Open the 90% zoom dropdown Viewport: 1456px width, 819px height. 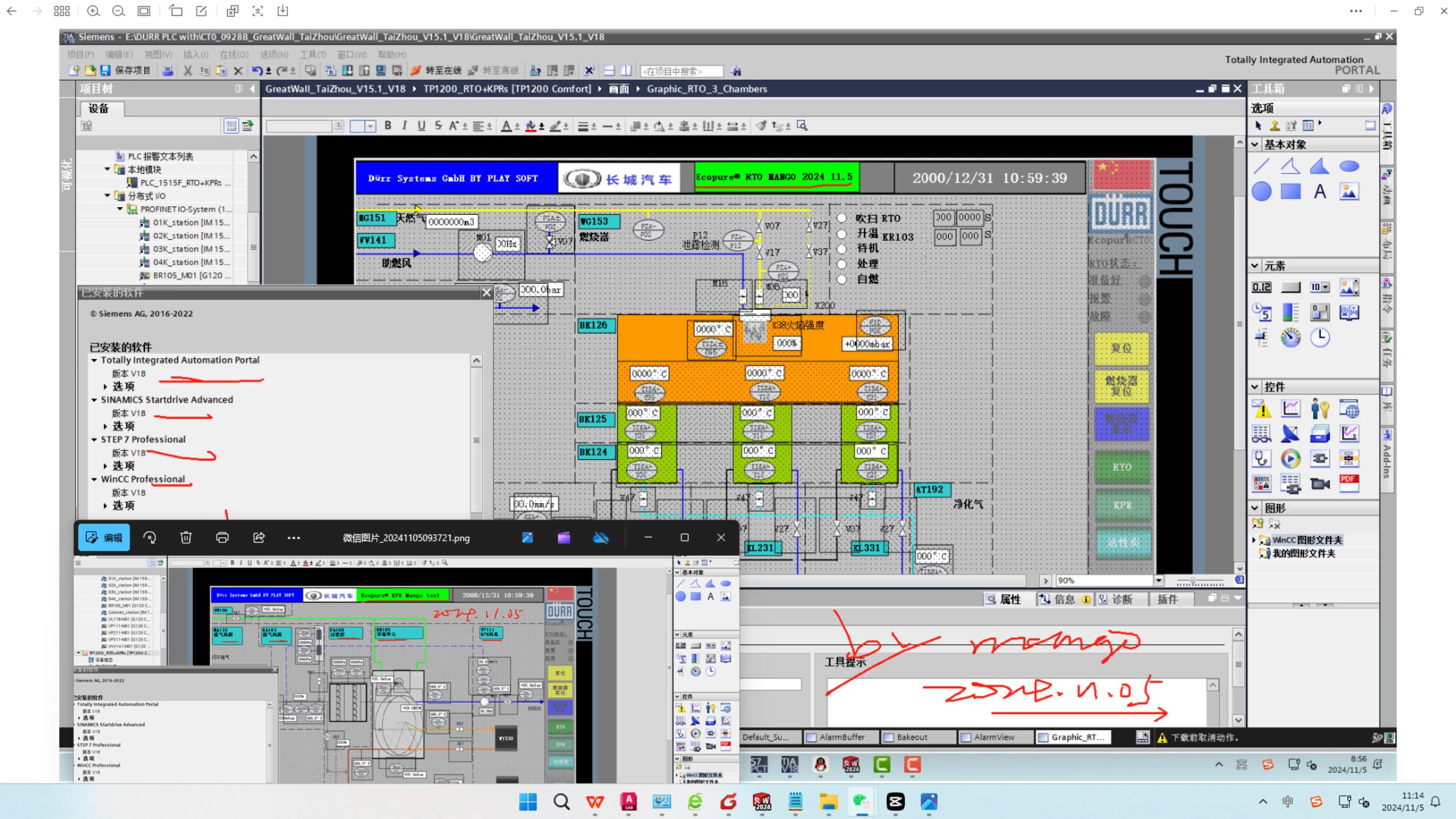[x=1159, y=581]
